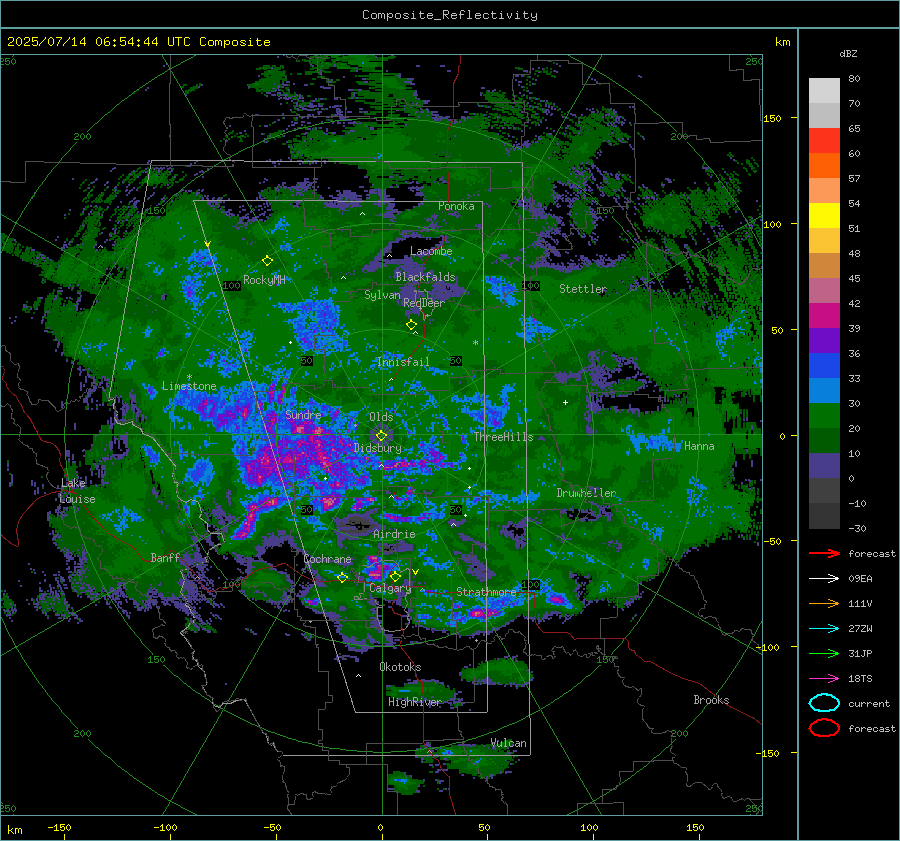Select the bright yellow dBZ legend swatch

(x=824, y=216)
